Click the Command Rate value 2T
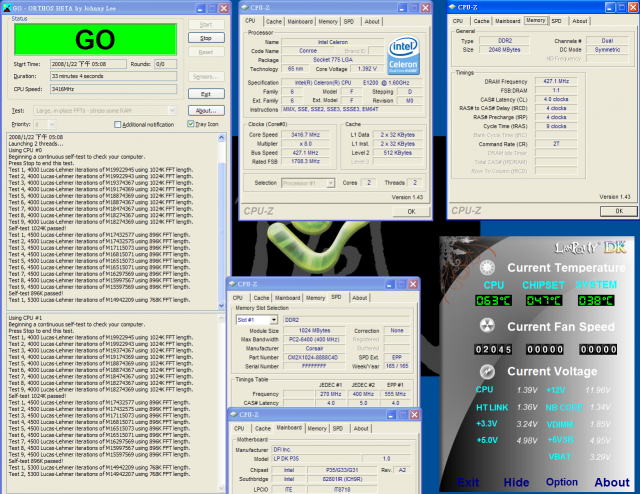Image resolution: width=640 pixels, height=494 pixels. (x=556, y=144)
